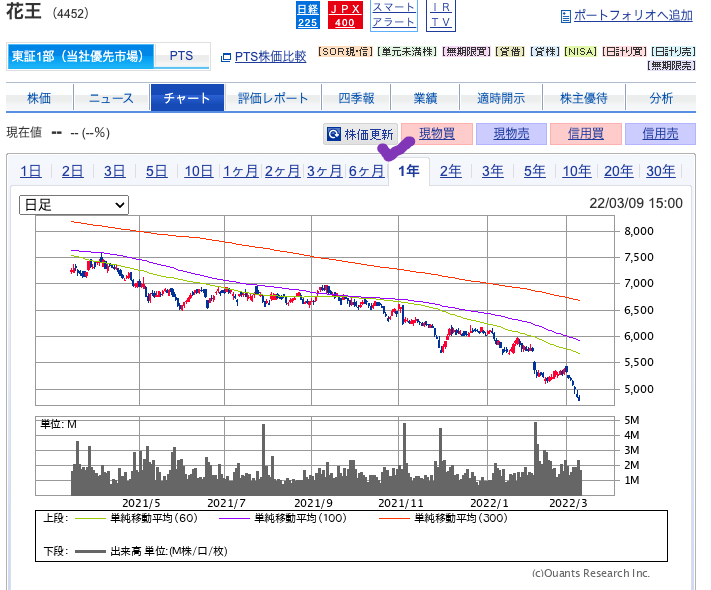
Task: Show the 3年 chart period
Action: [492, 171]
